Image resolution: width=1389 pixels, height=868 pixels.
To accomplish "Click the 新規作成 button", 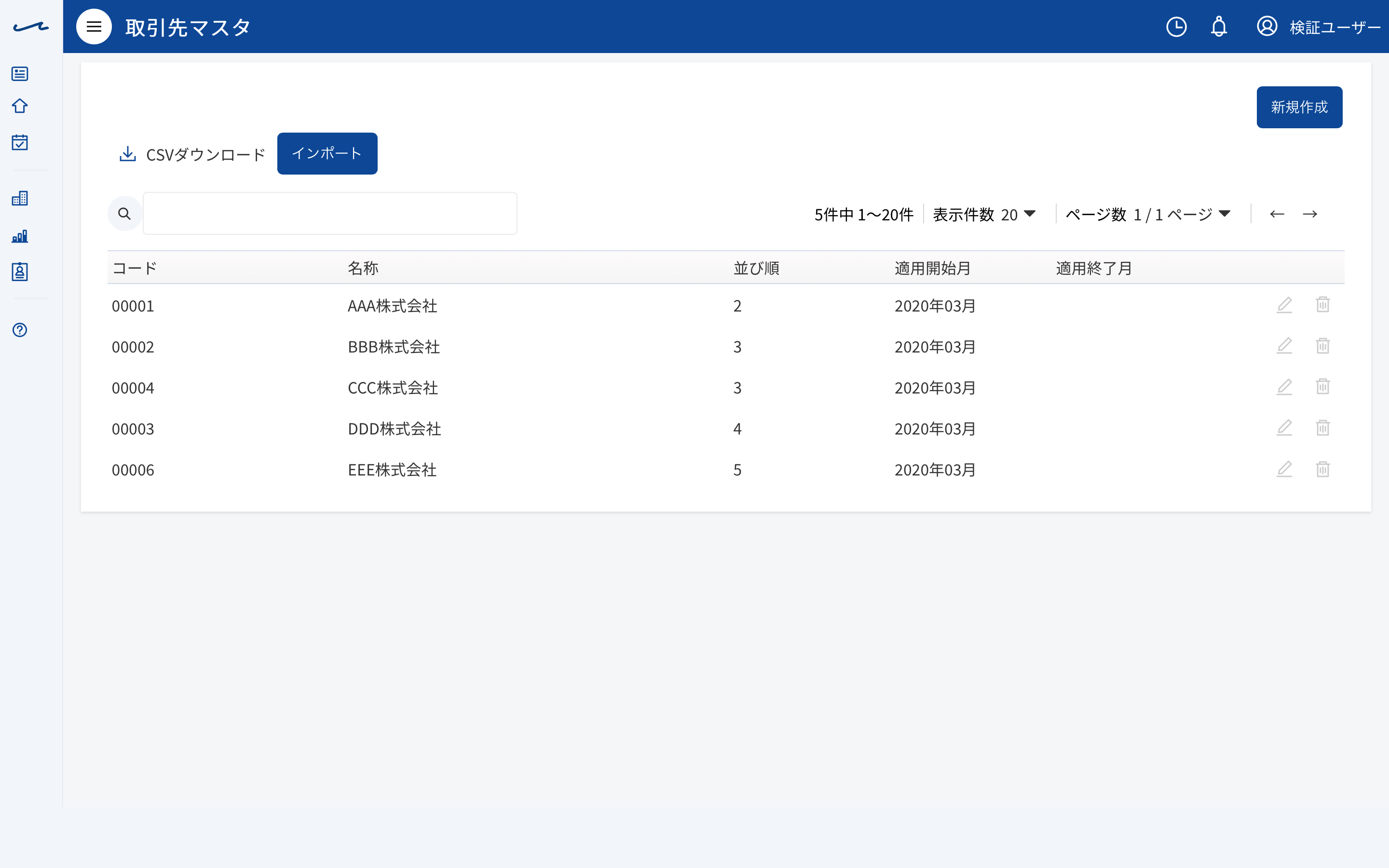I will click(1299, 108).
